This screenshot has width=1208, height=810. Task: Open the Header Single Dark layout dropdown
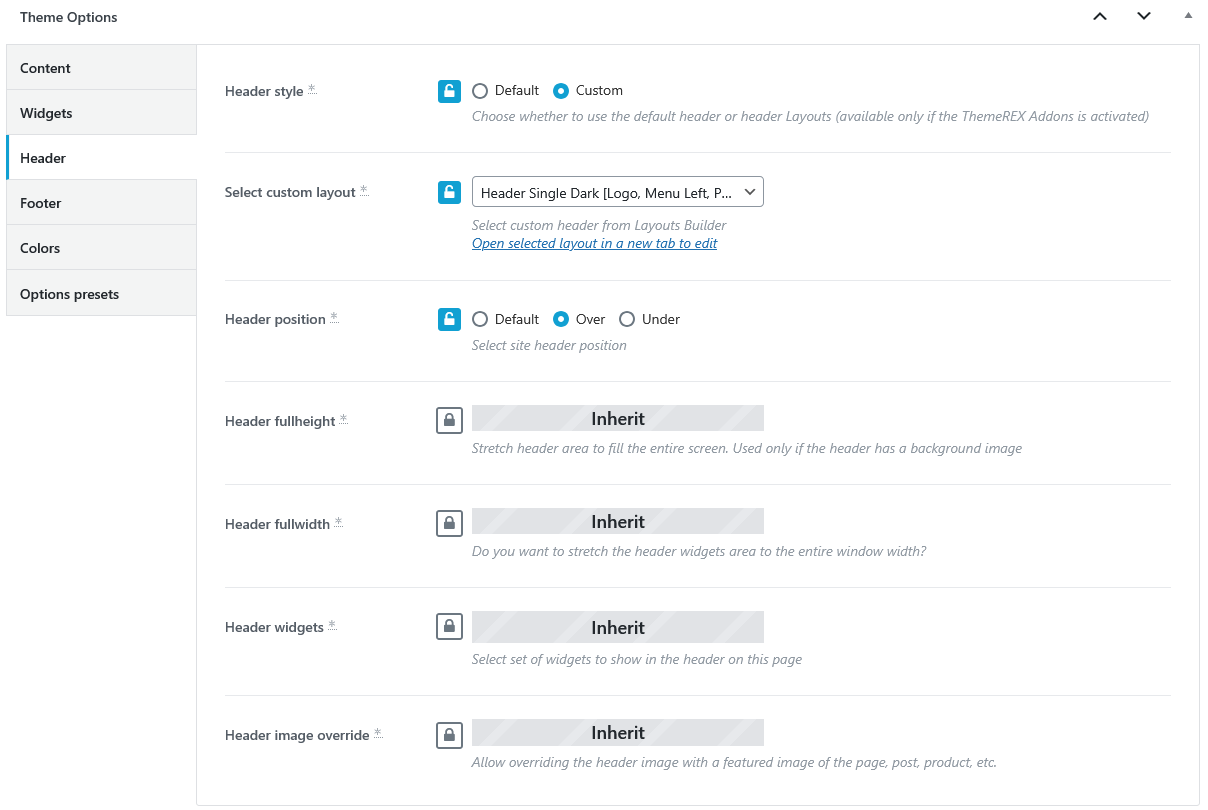(618, 192)
